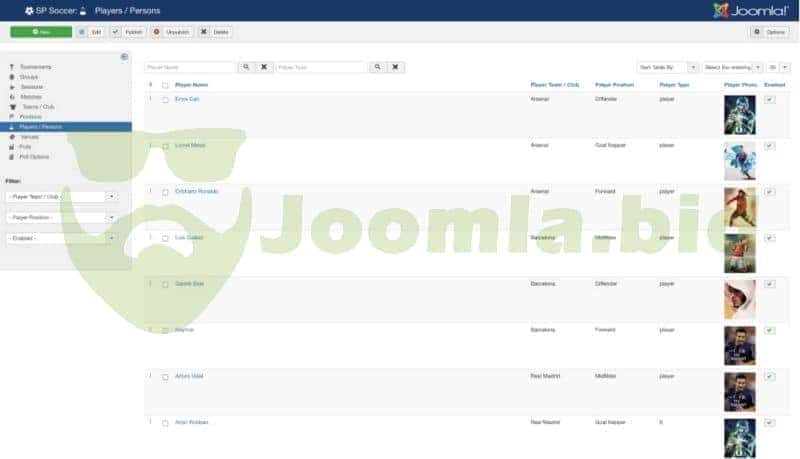Viewport: 800px width, 459px height.
Task: Toggle the Enabled status for Lionel Messi
Action: click(x=769, y=146)
